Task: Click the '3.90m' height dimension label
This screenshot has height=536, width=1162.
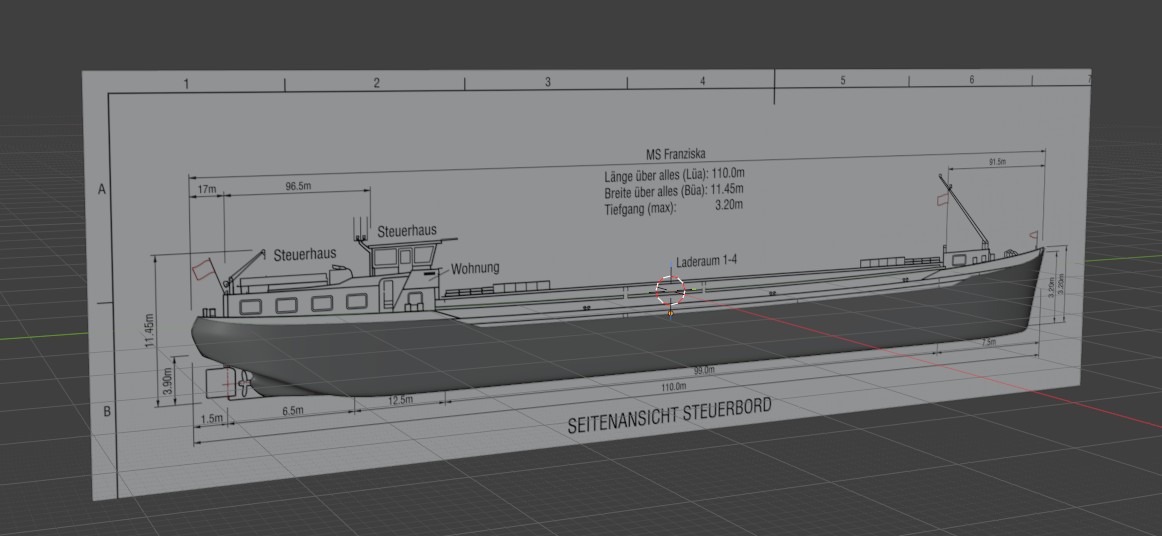Action: [x=167, y=380]
